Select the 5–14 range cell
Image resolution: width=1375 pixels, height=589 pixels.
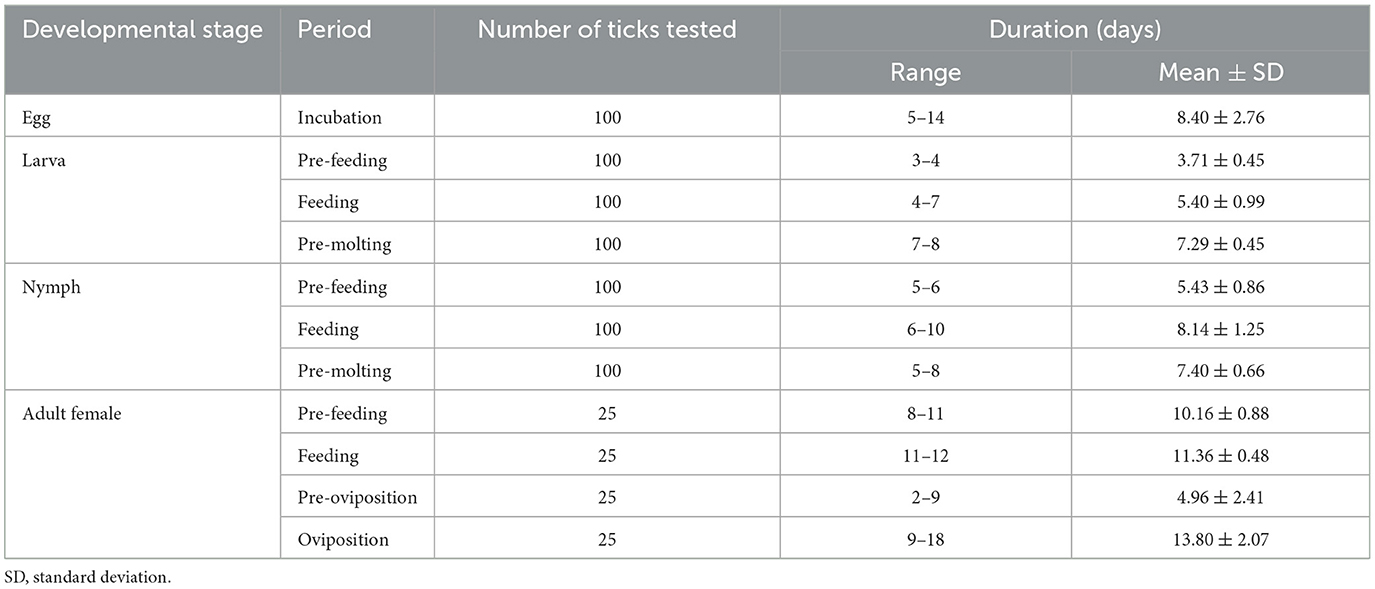pyautogui.click(x=926, y=117)
